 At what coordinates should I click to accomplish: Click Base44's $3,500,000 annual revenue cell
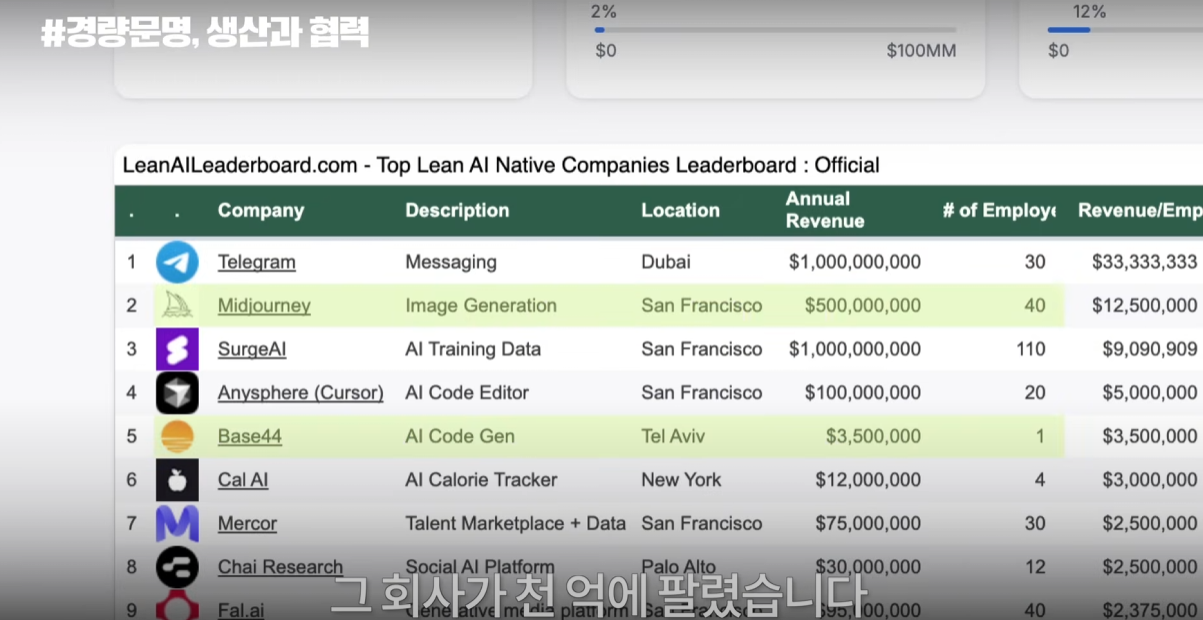pos(874,436)
